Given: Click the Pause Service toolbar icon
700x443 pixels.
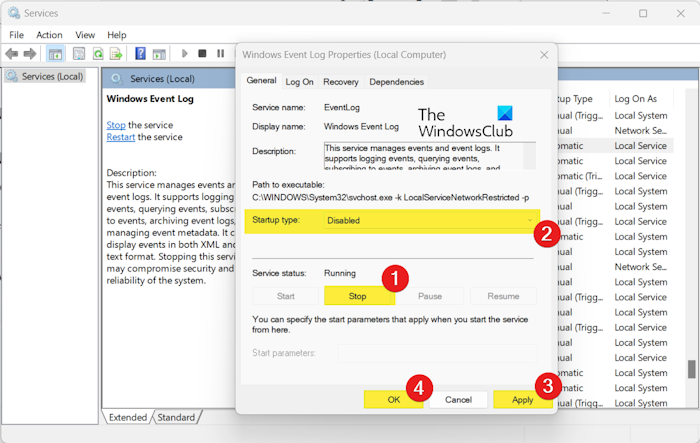Looking at the screenshot, I should [x=221, y=54].
